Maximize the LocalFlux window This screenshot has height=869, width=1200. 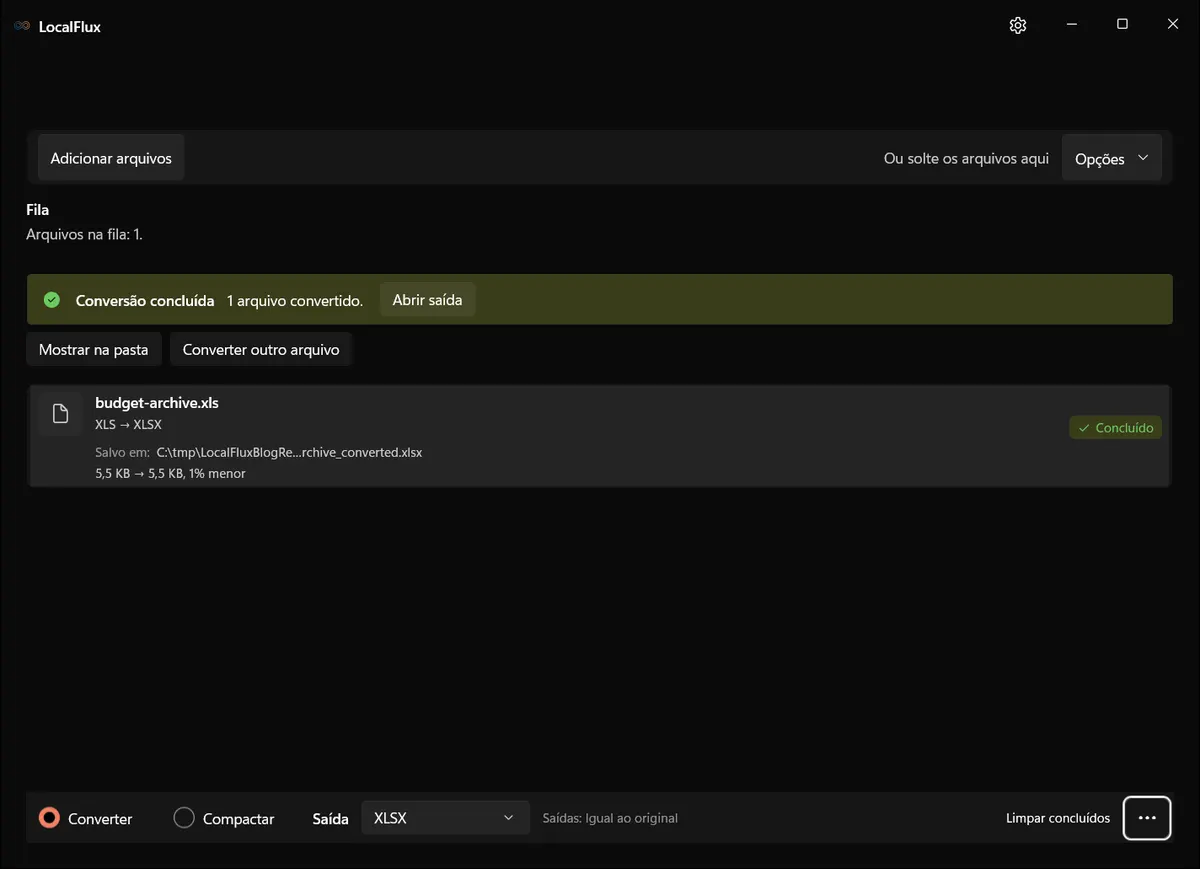click(1122, 25)
